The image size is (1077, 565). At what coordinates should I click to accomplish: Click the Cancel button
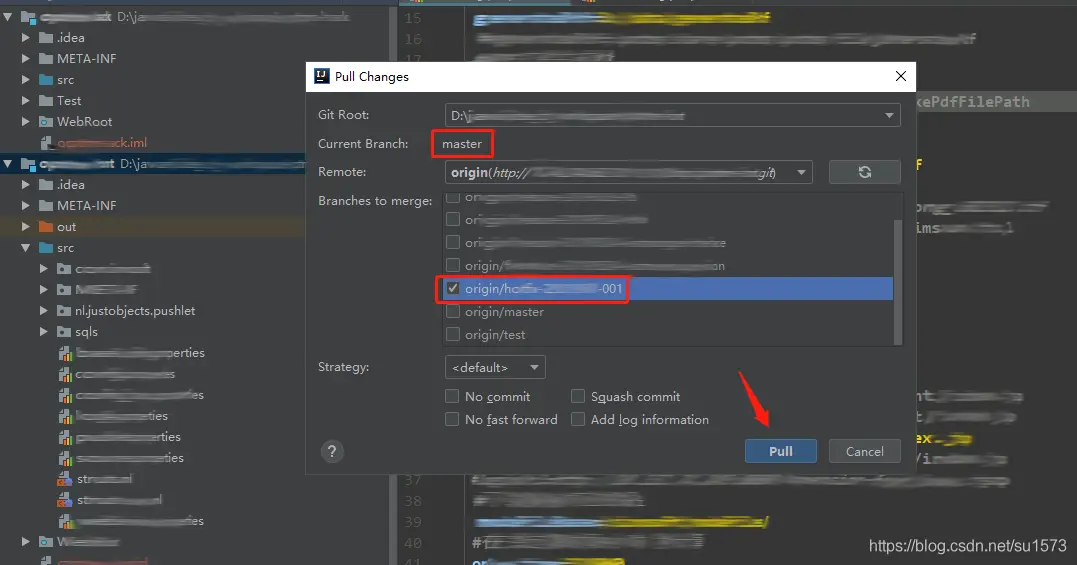tap(864, 451)
